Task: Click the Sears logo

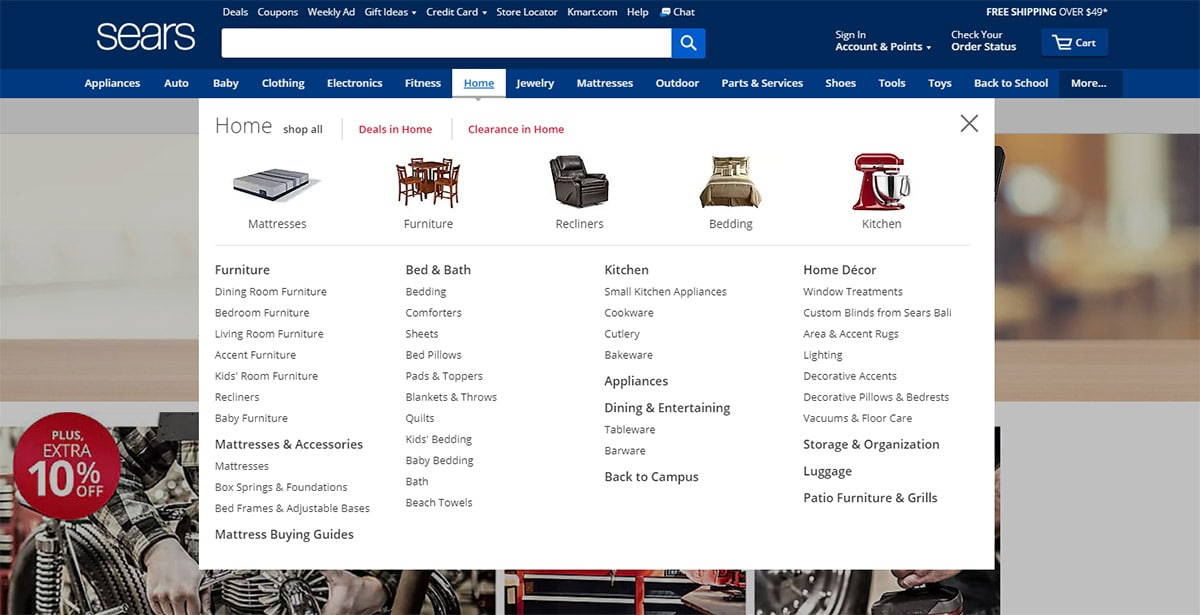Action: 146,37
